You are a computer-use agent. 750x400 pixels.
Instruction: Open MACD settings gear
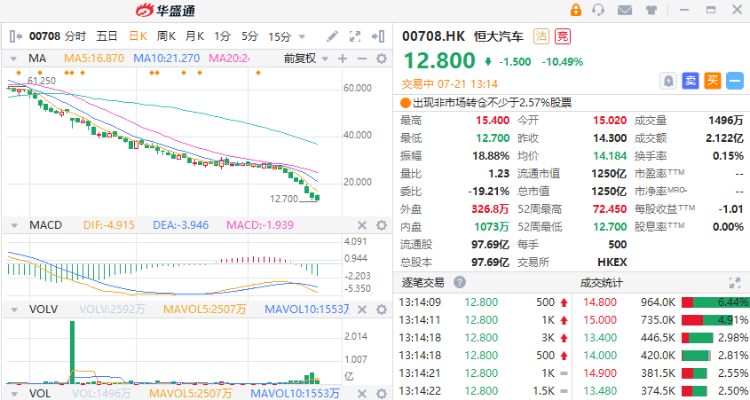(x=381, y=225)
